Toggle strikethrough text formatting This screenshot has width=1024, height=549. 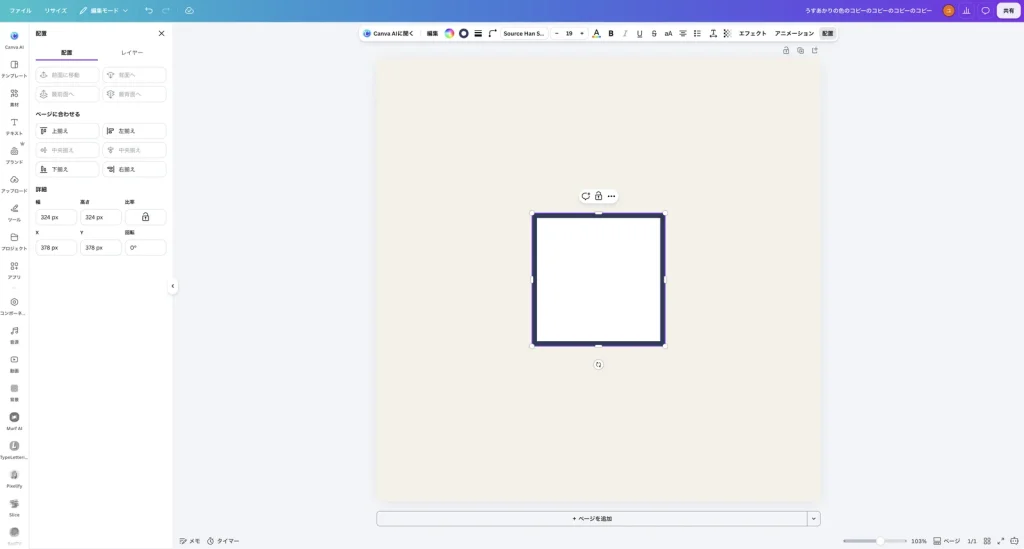tap(654, 33)
